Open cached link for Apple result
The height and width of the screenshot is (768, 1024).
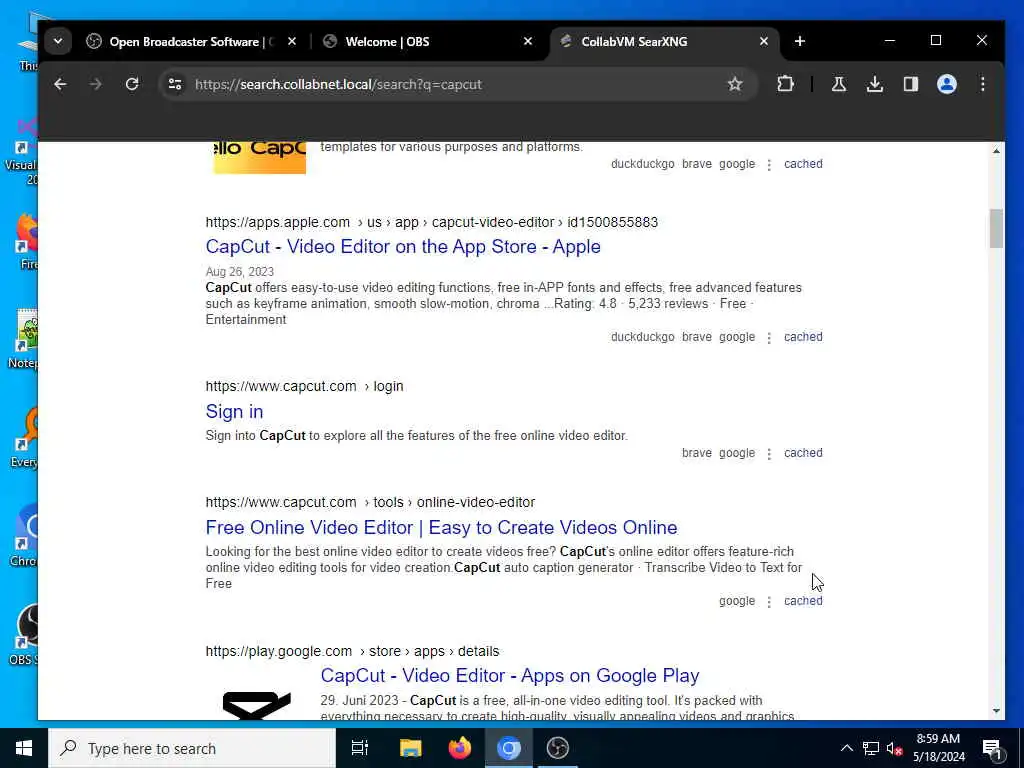tap(803, 337)
